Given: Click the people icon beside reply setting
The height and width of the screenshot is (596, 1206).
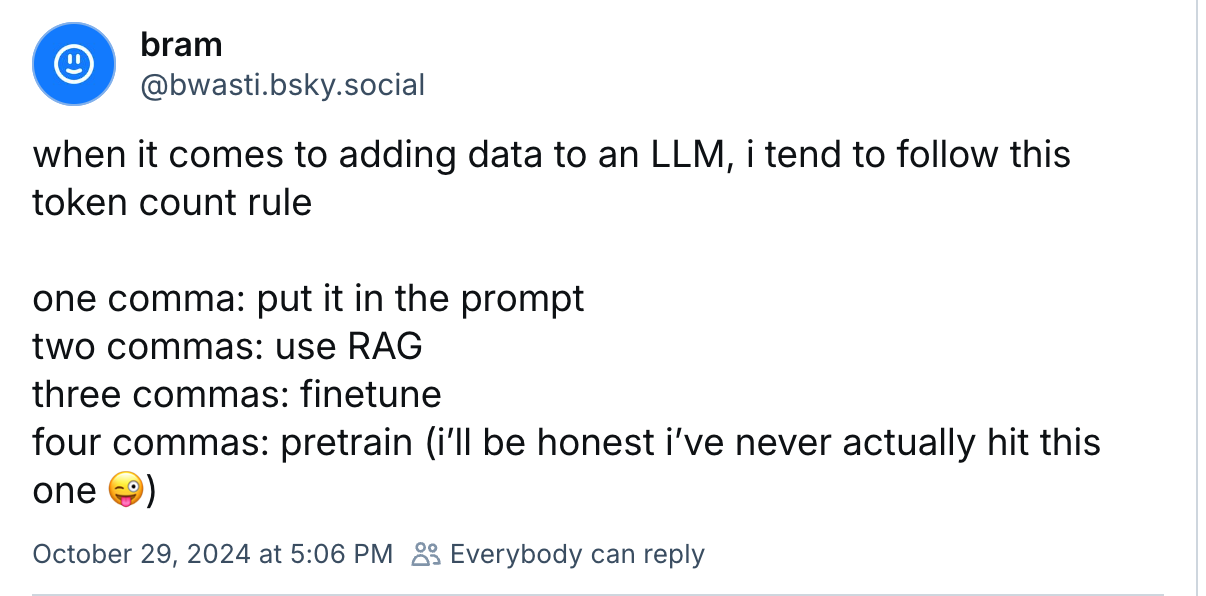Looking at the screenshot, I should pos(426,554).
